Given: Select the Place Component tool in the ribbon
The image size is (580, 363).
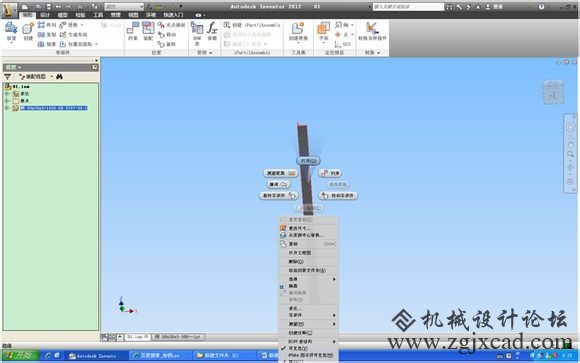Looking at the screenshot, I should [11, 32].
